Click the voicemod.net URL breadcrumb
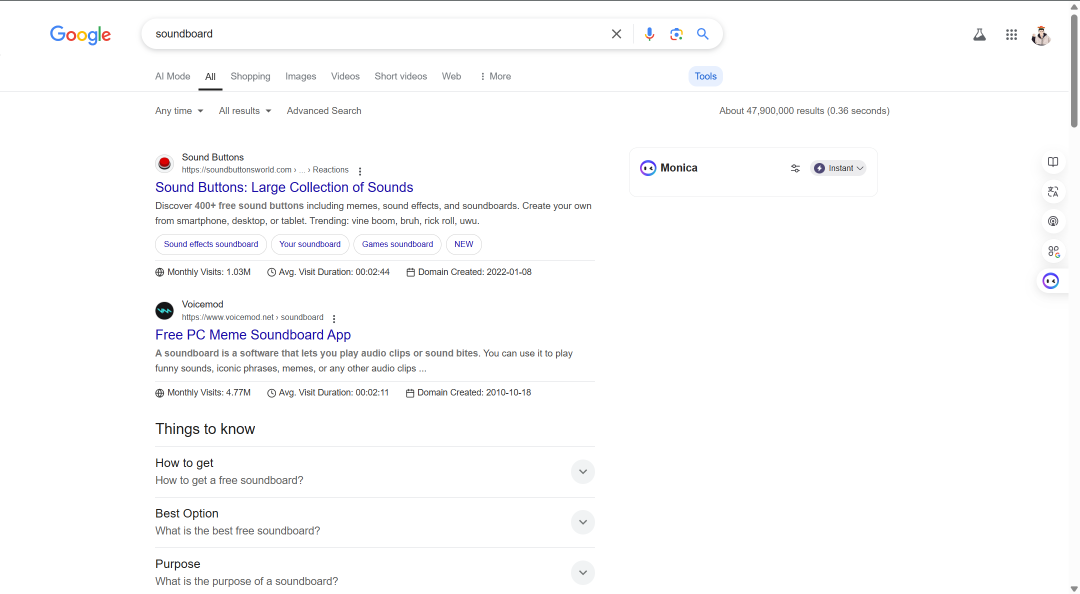Image resolution: width=1080 pixels, height=594 pixels. [x=252, y=318]
